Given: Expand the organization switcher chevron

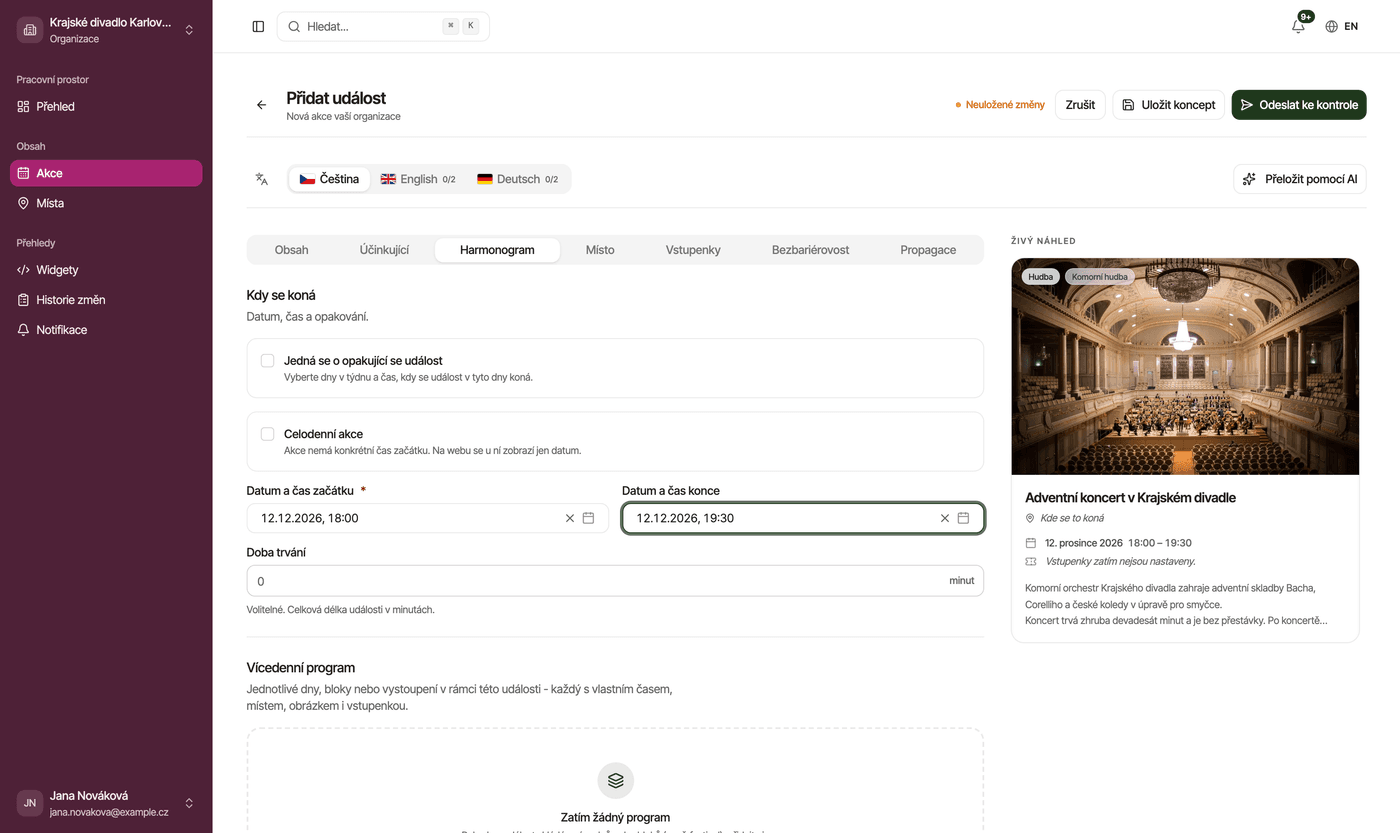Looking at the screenshot, I should click(189, 30).
